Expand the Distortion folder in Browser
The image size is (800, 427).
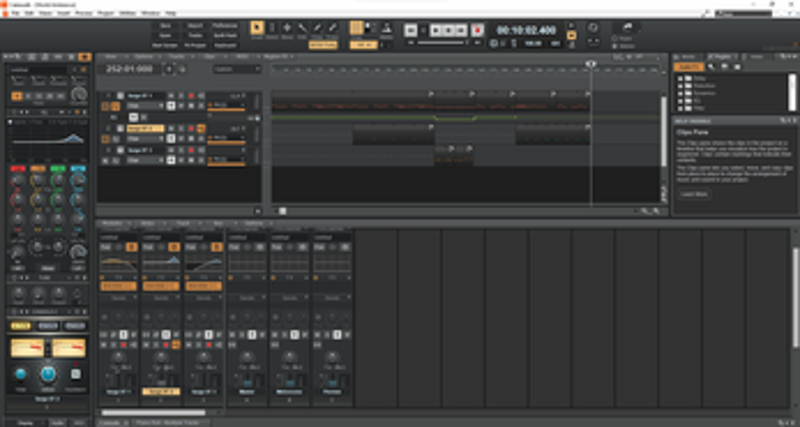click(680, 86)
